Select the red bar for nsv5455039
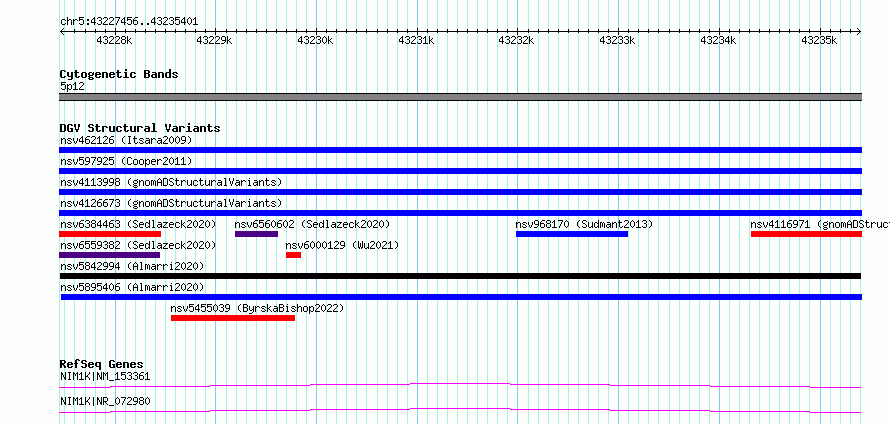Viewport: 890px width, 424px height. (233, 318)
